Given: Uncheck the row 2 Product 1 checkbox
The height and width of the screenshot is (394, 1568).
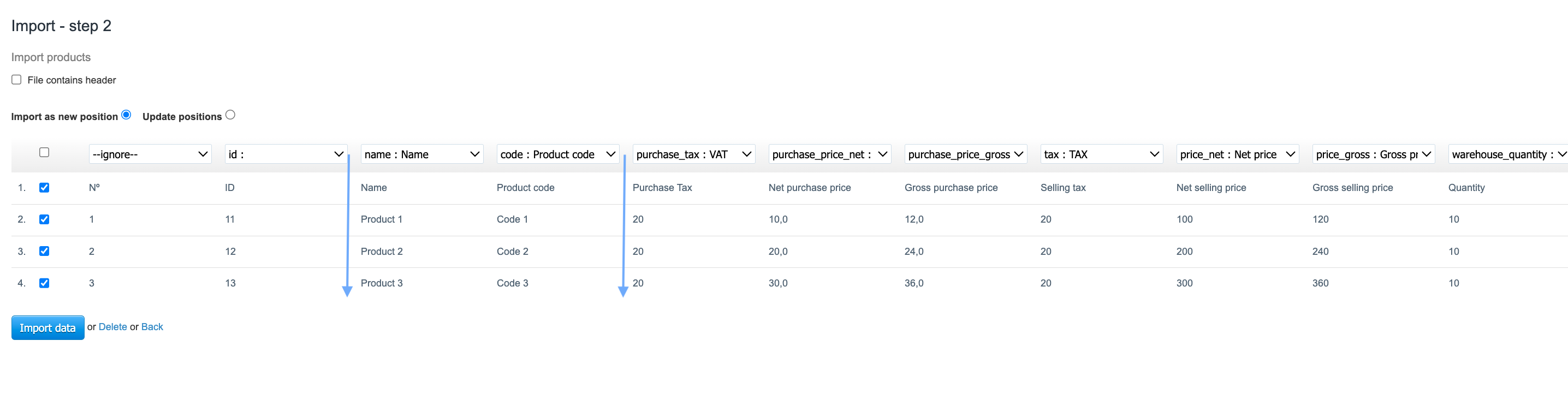Looking at the screenshot, I should [44, 219].
